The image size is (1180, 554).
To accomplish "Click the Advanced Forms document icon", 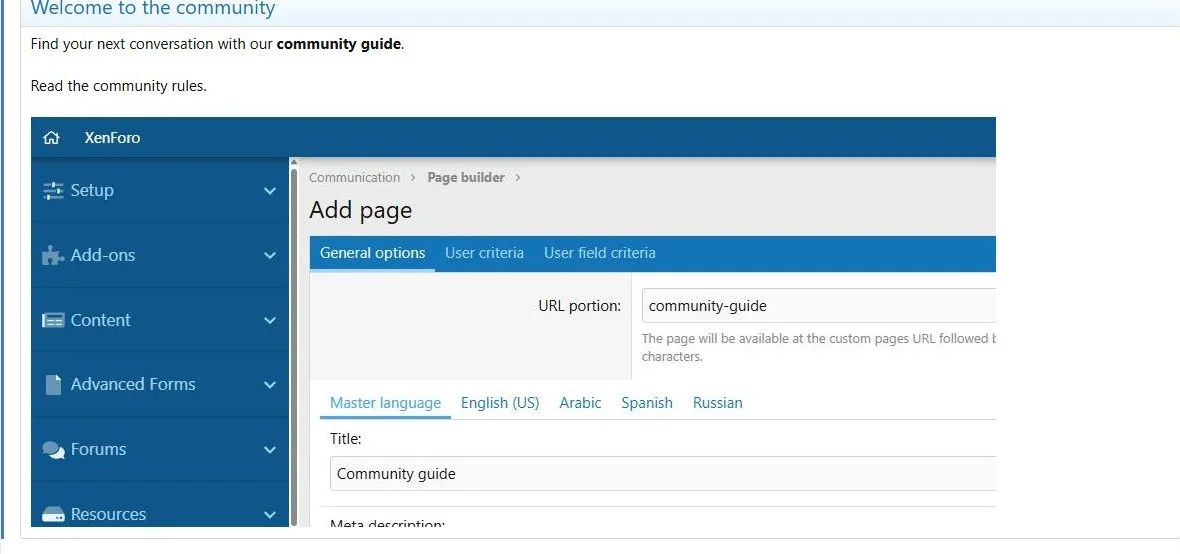I will (x=53, y=385).
